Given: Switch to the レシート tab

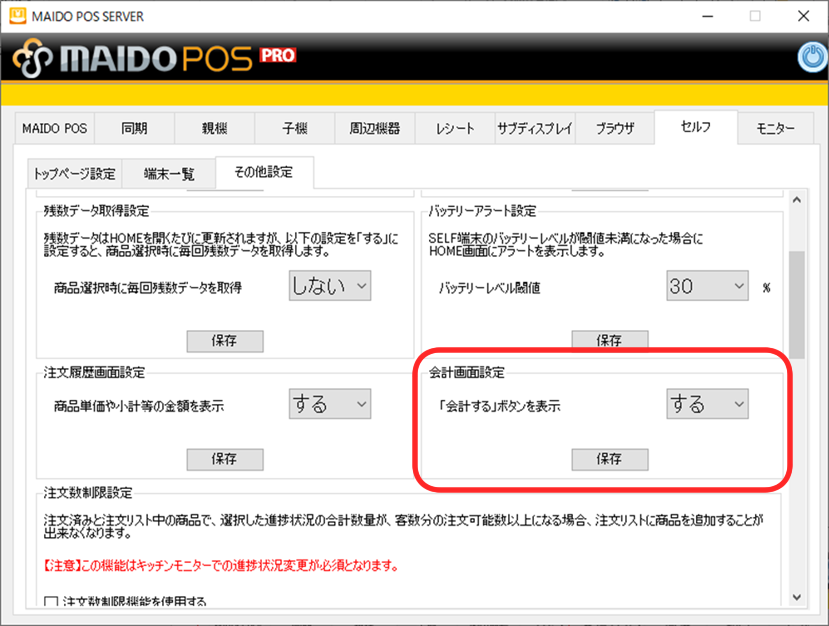Looking at the screenshot, I should click(x=455, y=128).
